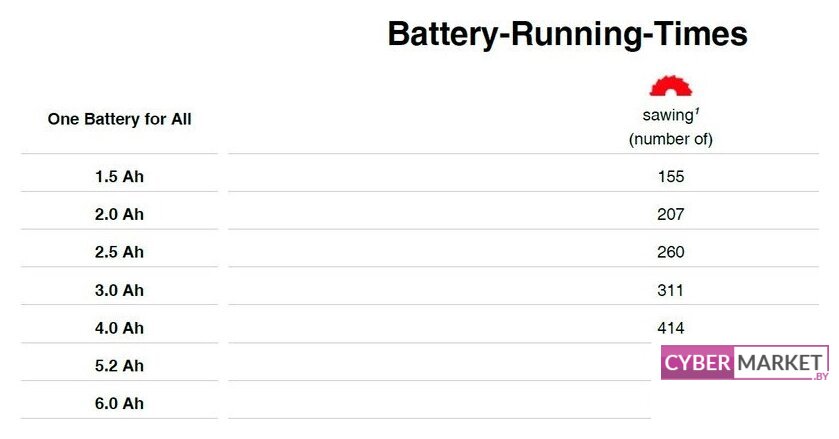Select the 1.5 Ah row label
Screen dimensions: 839x439
point(119,177)
